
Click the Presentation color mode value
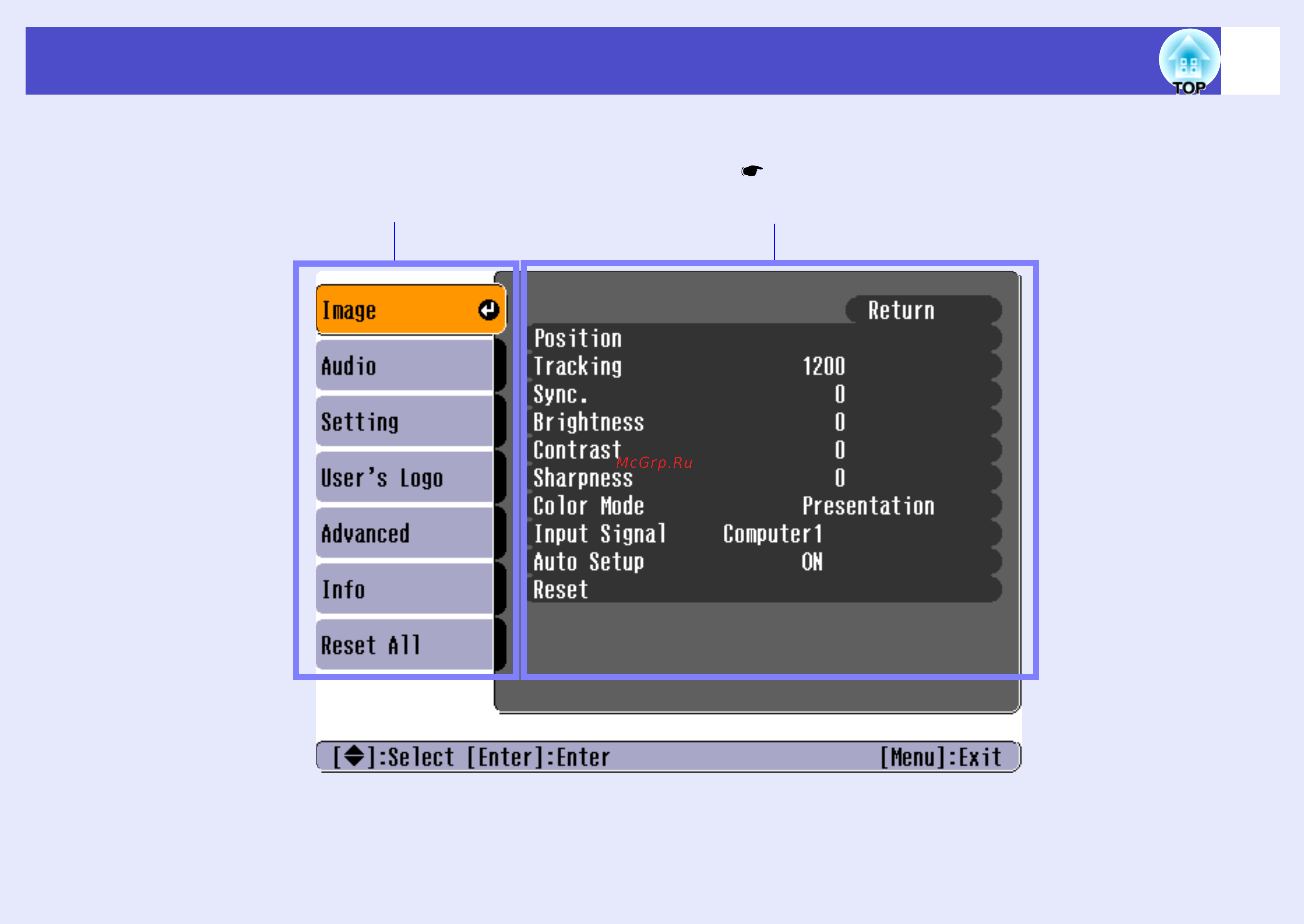tap(868, 506)
